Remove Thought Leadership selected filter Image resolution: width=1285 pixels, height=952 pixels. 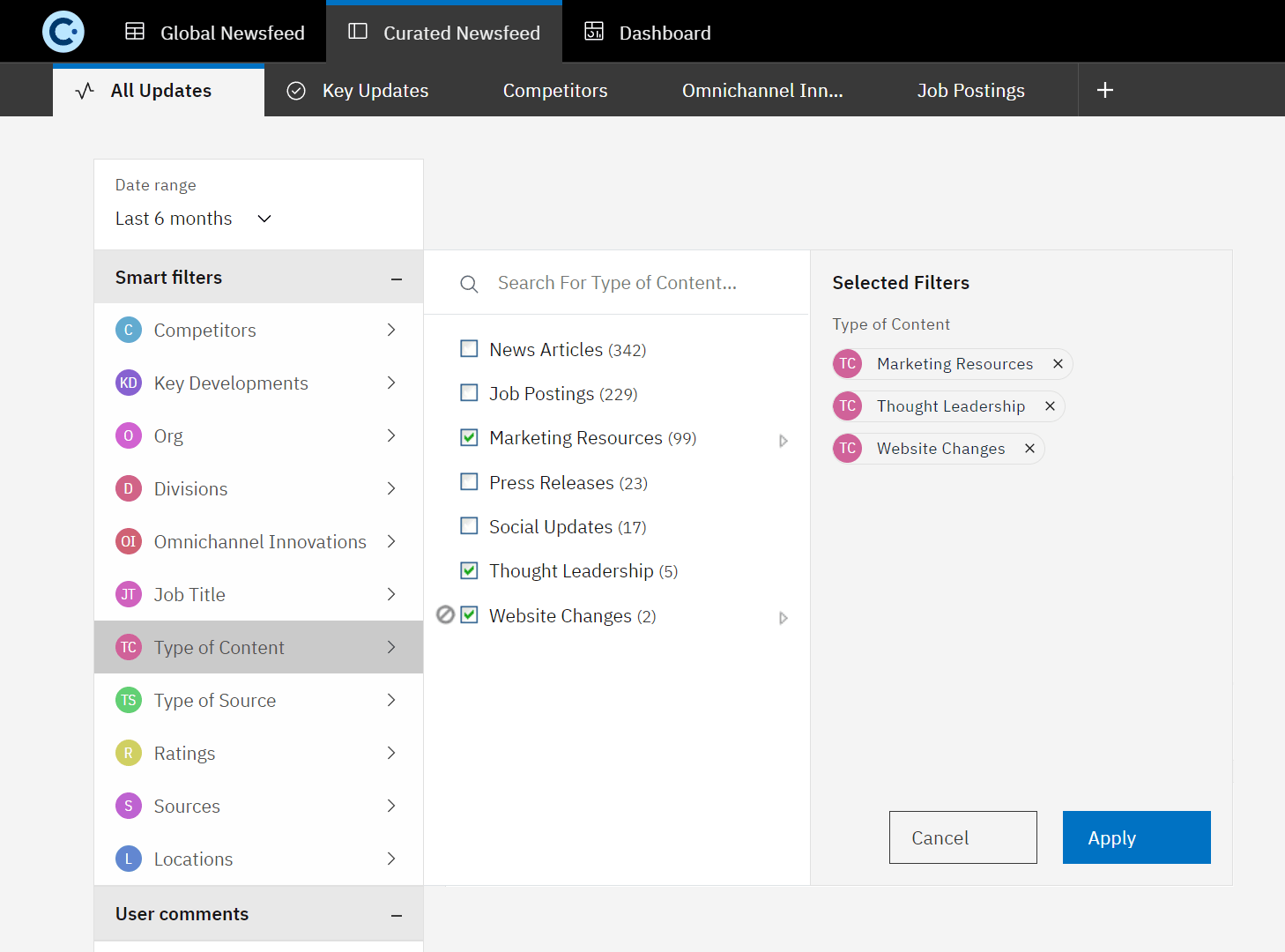coord(1050,406)
